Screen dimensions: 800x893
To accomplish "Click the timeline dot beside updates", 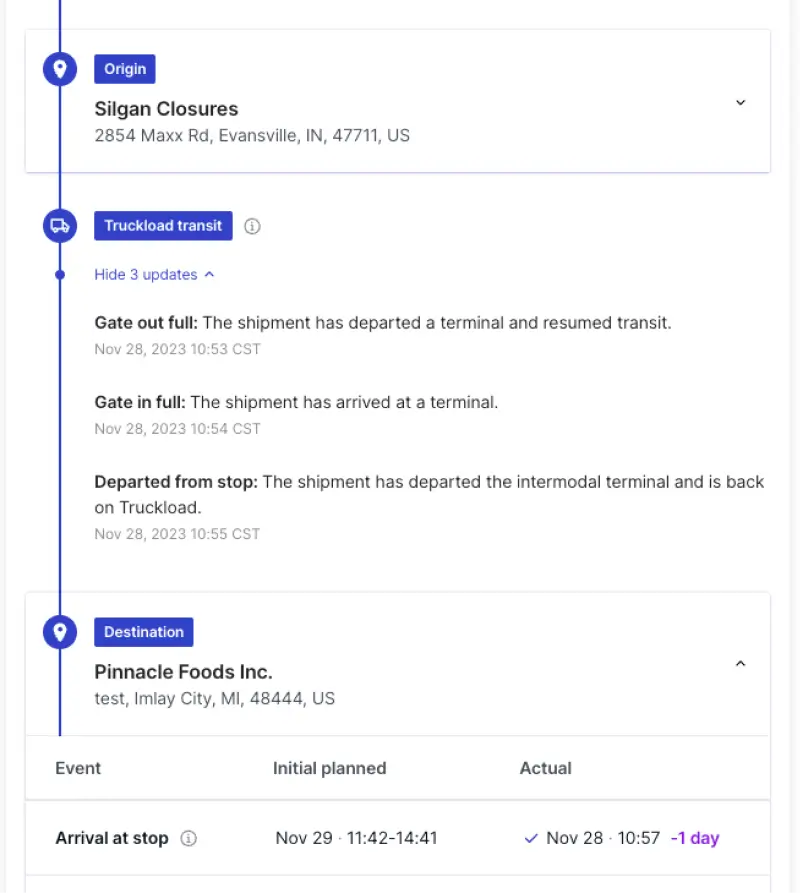I will [x=60, y=274].
